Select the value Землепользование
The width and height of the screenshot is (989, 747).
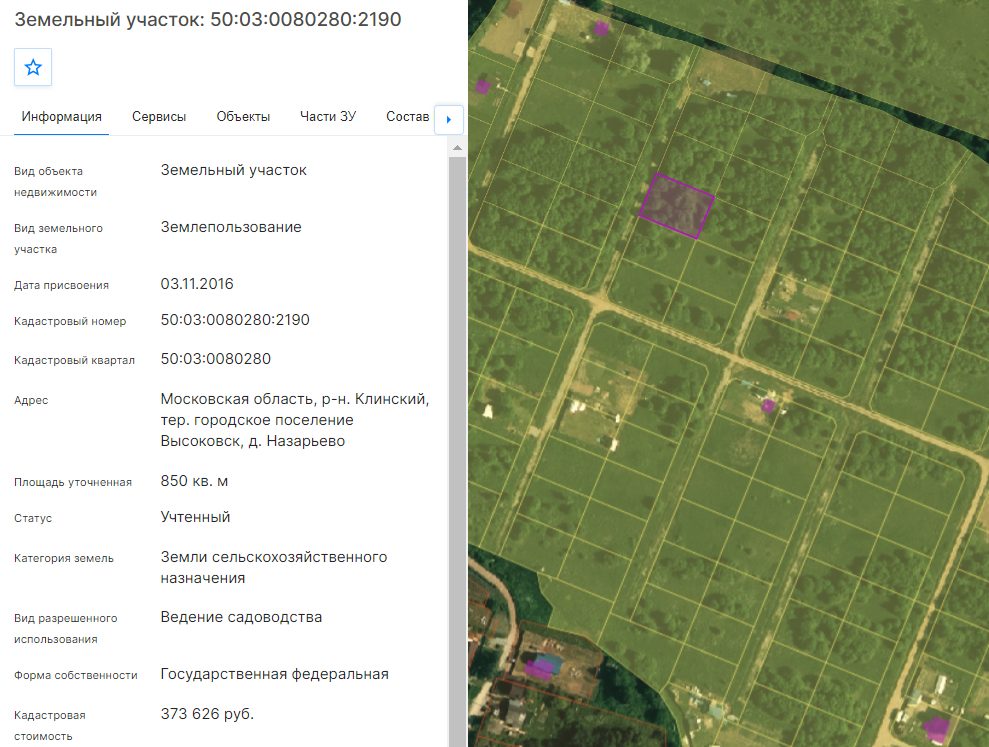pyautogui.click(x=231, y=227)
